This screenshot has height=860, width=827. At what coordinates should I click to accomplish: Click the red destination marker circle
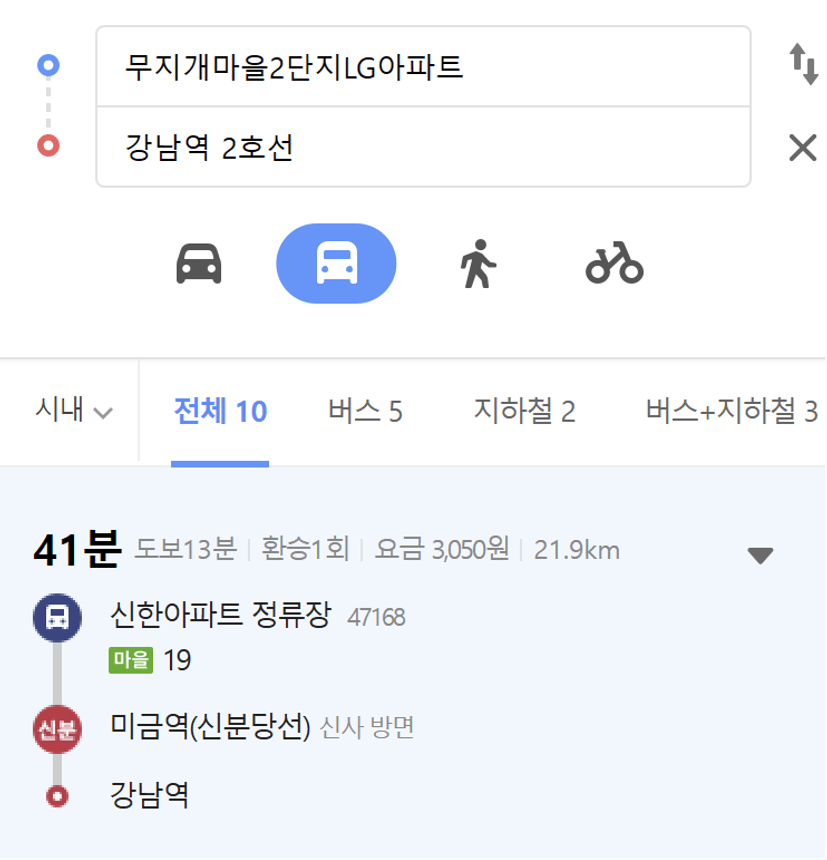tap(48, 146)
